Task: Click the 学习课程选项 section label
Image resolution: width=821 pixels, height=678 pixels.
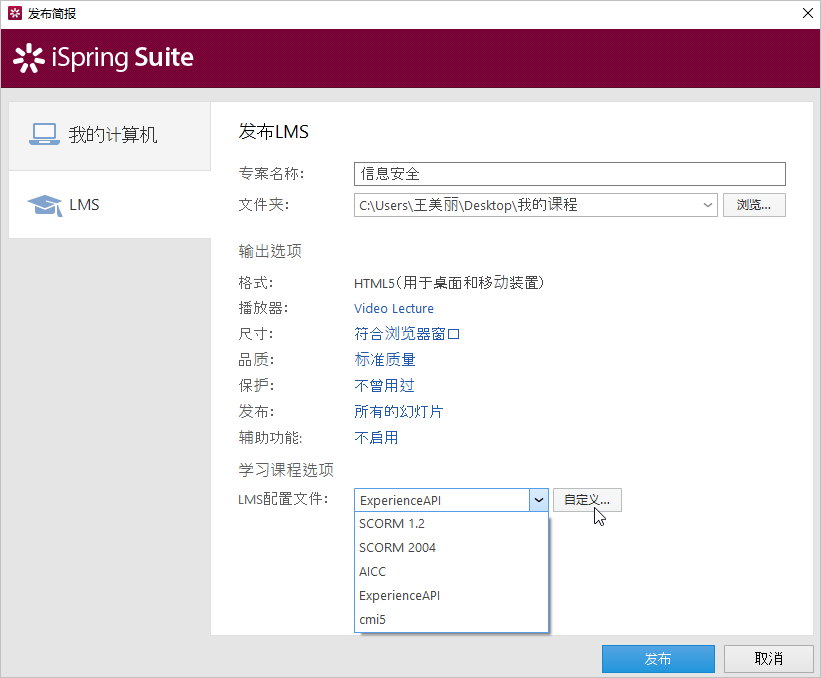Action: pos(286,470)
